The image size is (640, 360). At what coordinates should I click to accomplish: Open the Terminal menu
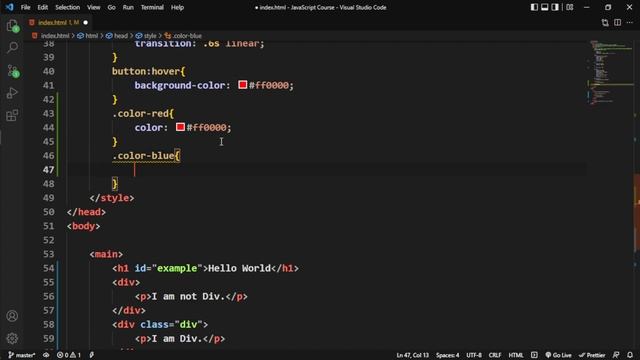(152, 7)
